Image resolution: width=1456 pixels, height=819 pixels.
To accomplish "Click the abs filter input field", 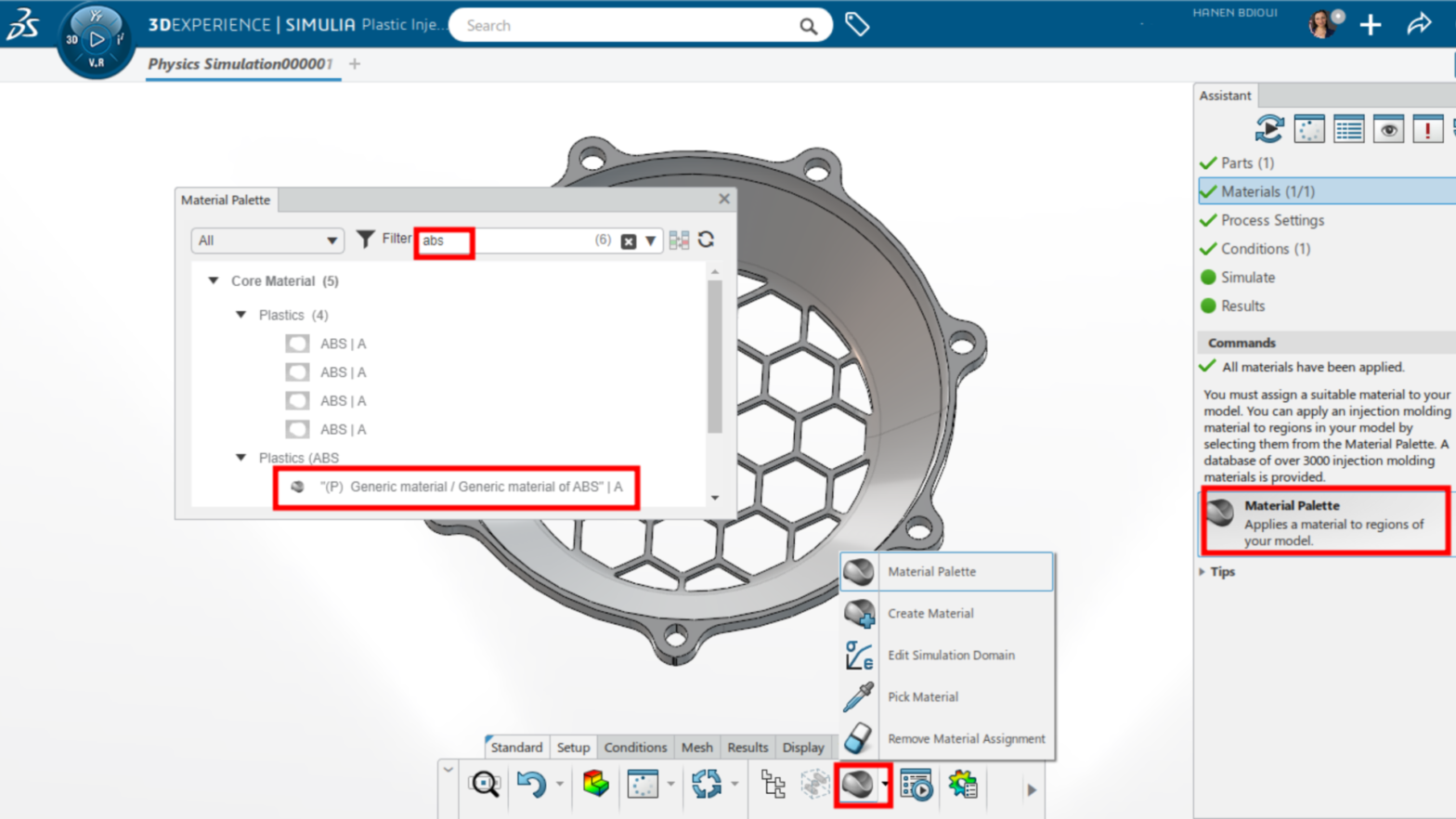I will tap(509, 240).
